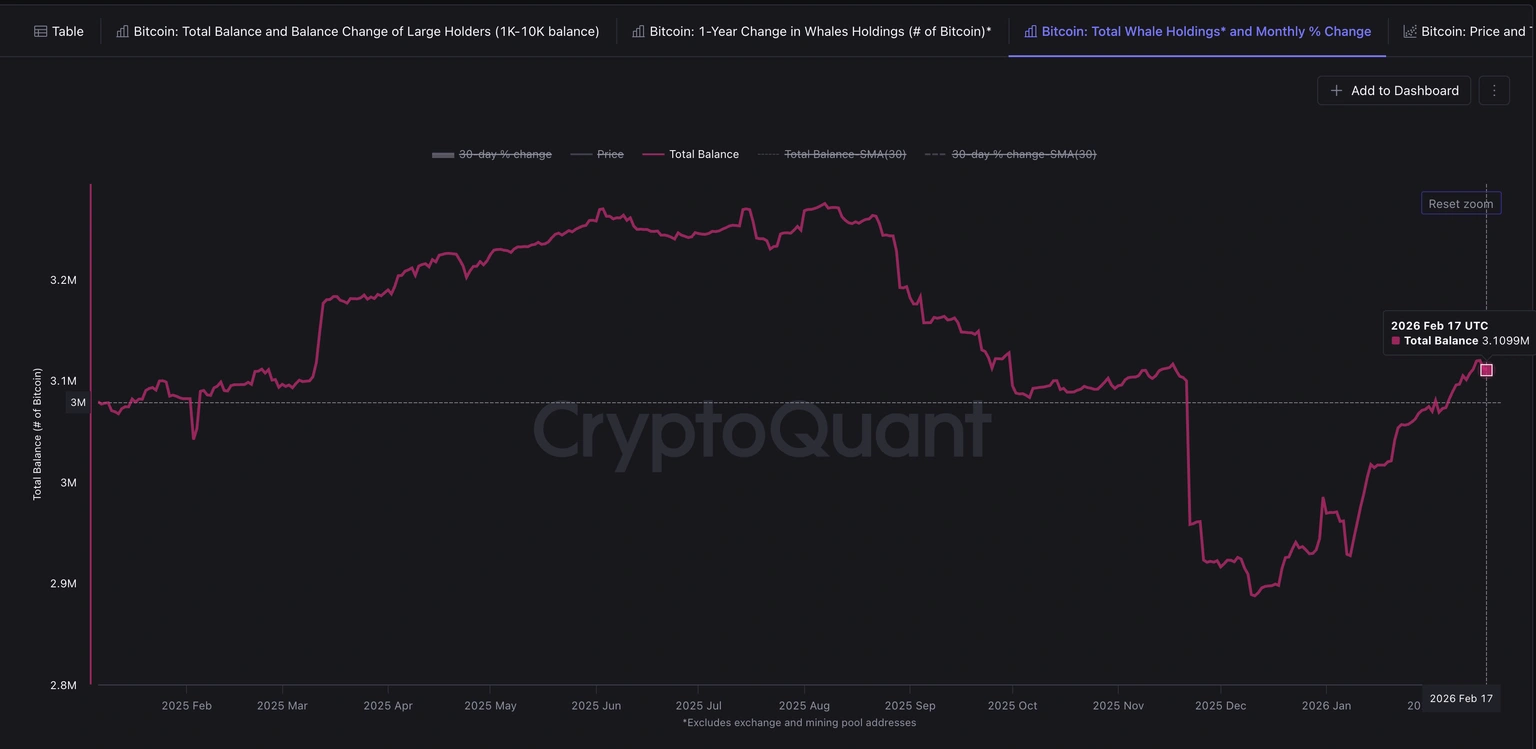Click the pink swatch in the Total Balance tooltip

(1396, 341)
